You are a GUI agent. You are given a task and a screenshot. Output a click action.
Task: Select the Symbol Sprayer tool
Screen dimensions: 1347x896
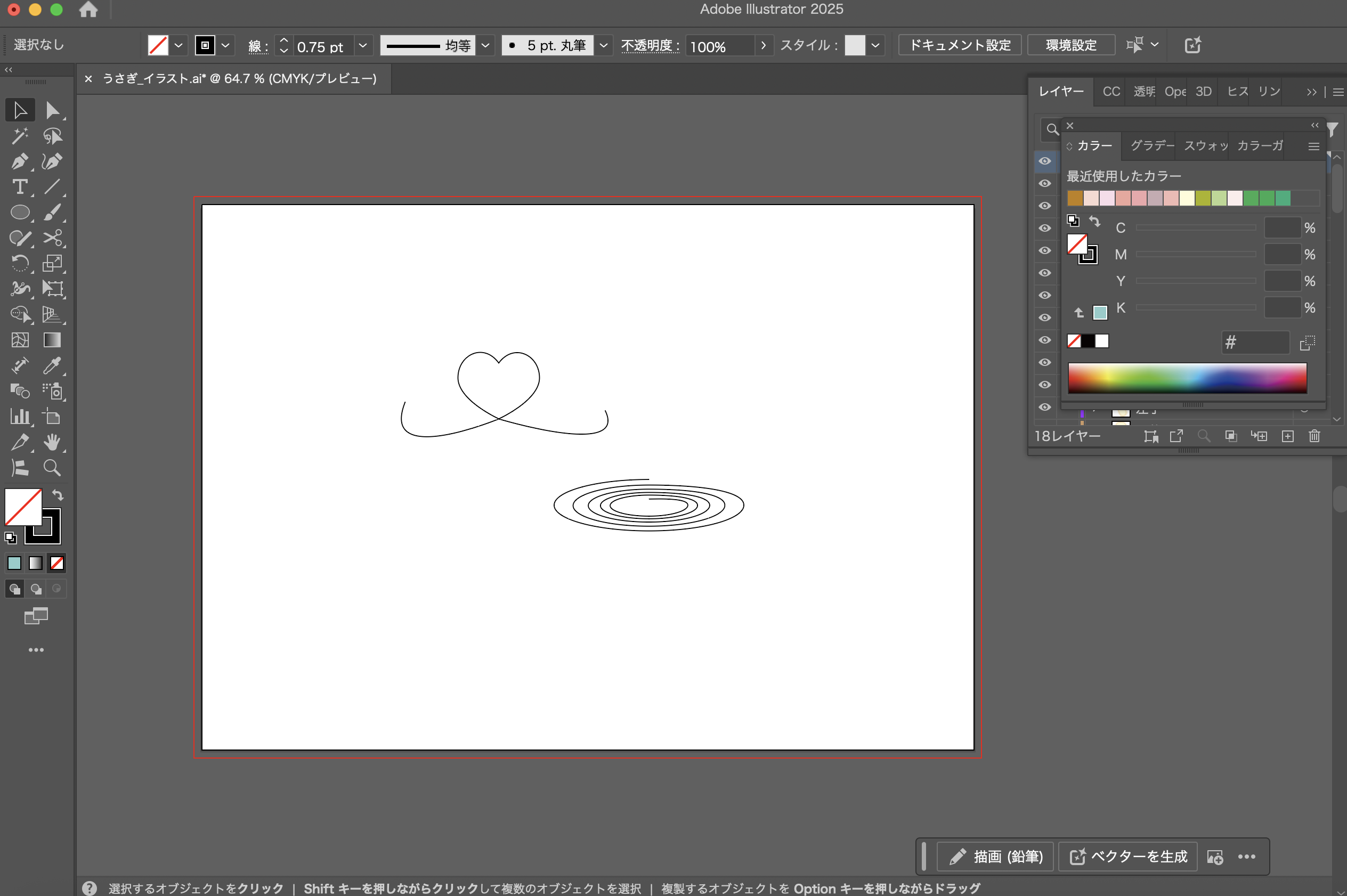53,391
